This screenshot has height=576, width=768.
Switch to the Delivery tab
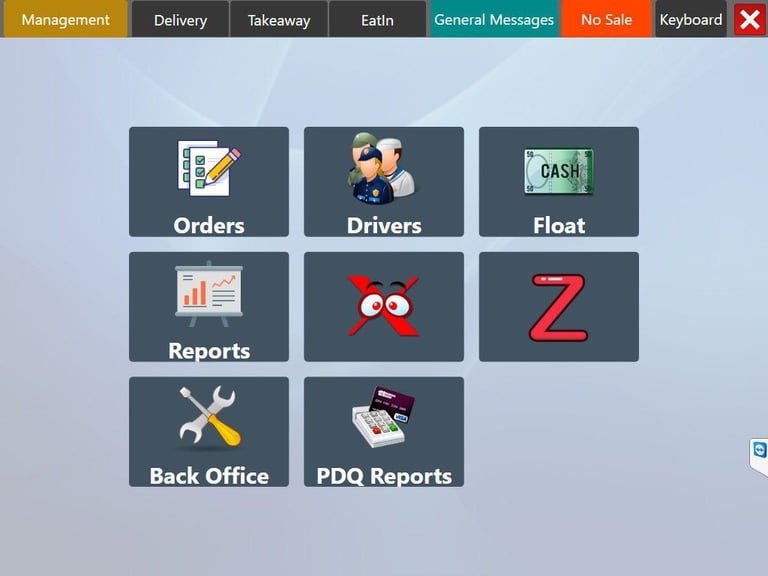point(180,19)
